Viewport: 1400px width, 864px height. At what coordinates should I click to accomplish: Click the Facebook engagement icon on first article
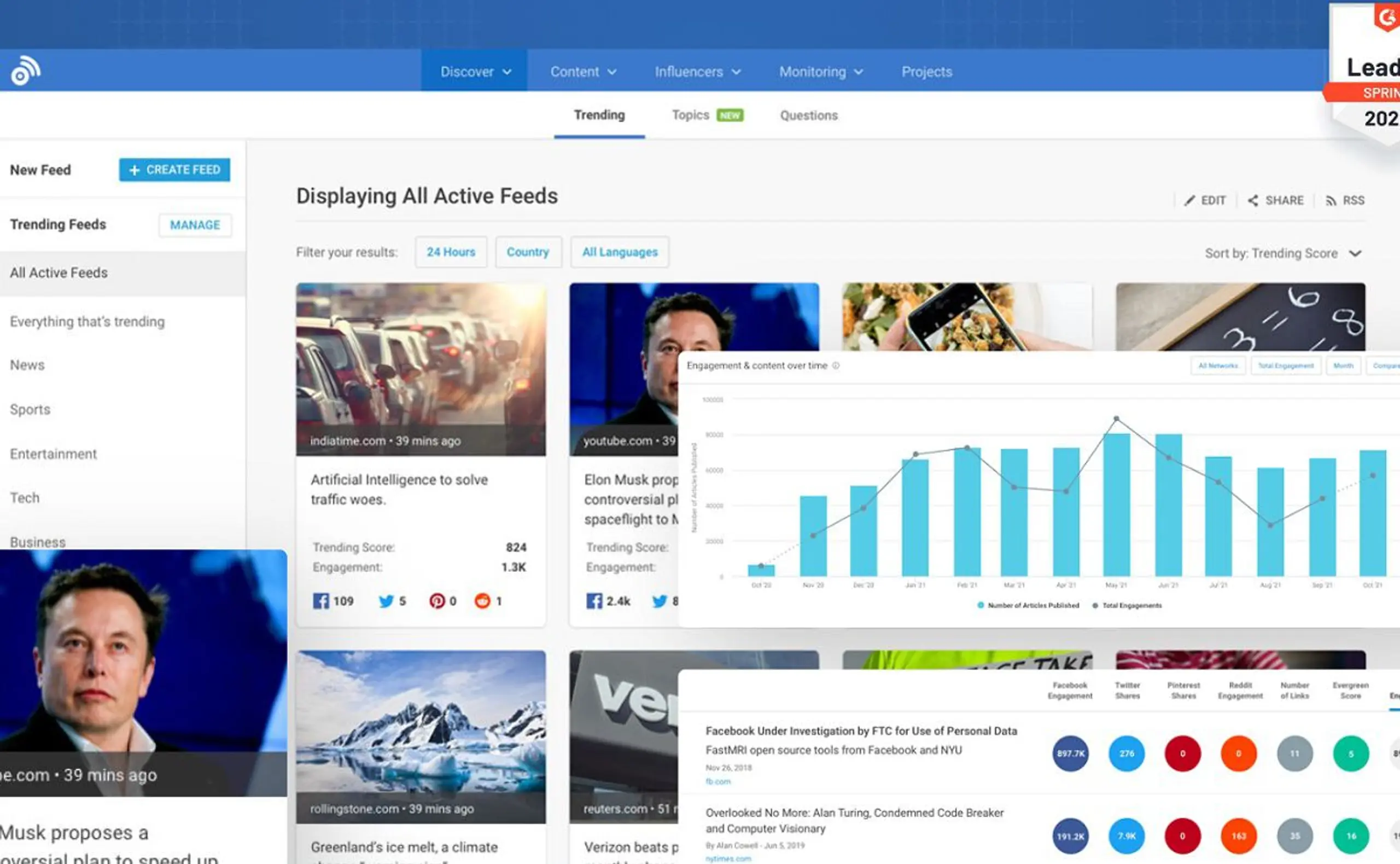pyautogui.click(x=318, y=601)
